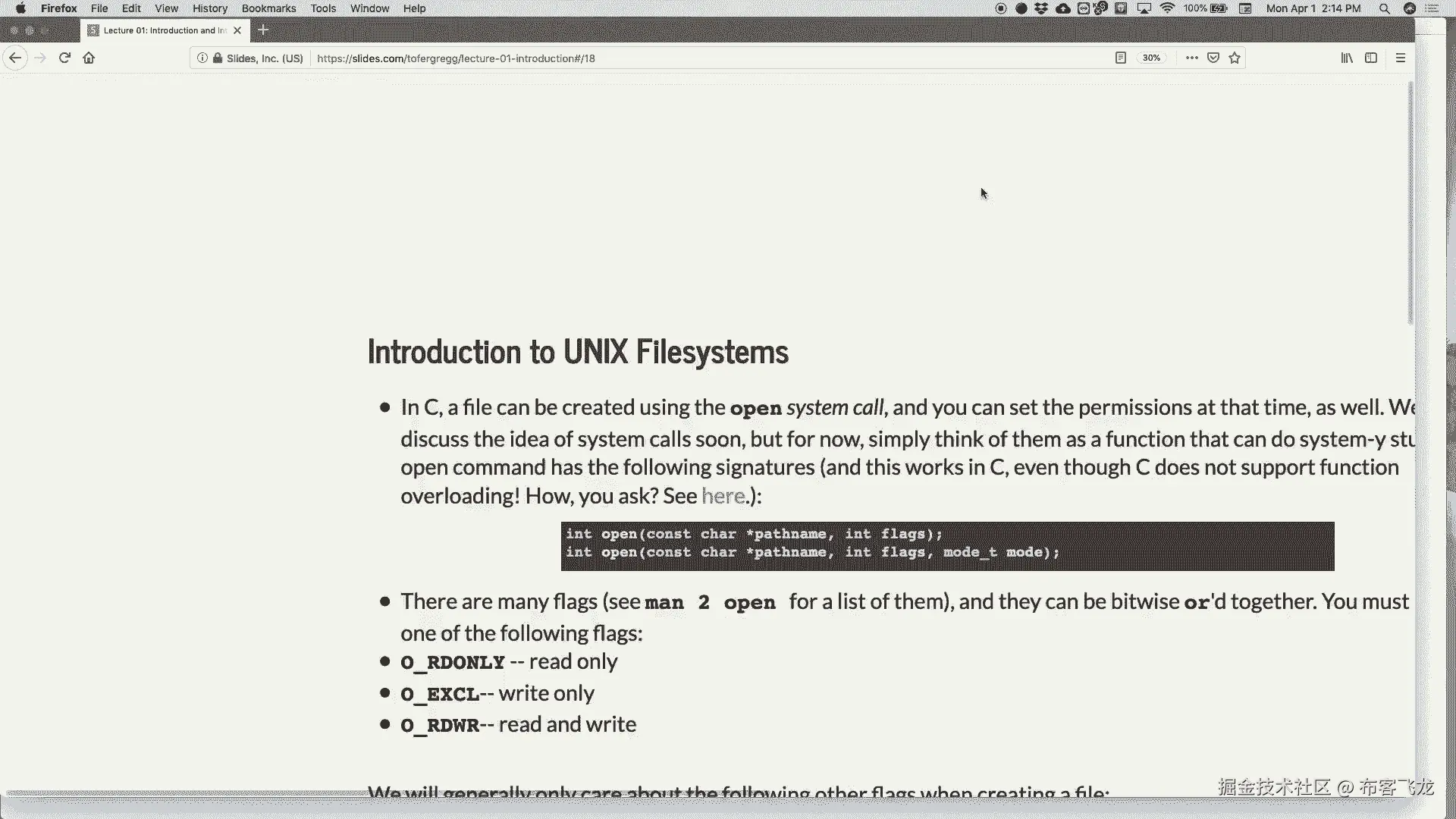Image resolution: width=1456 pixels, height=819 pixels.
Task: Save page to Pocket
Action: click(1213, 58)
